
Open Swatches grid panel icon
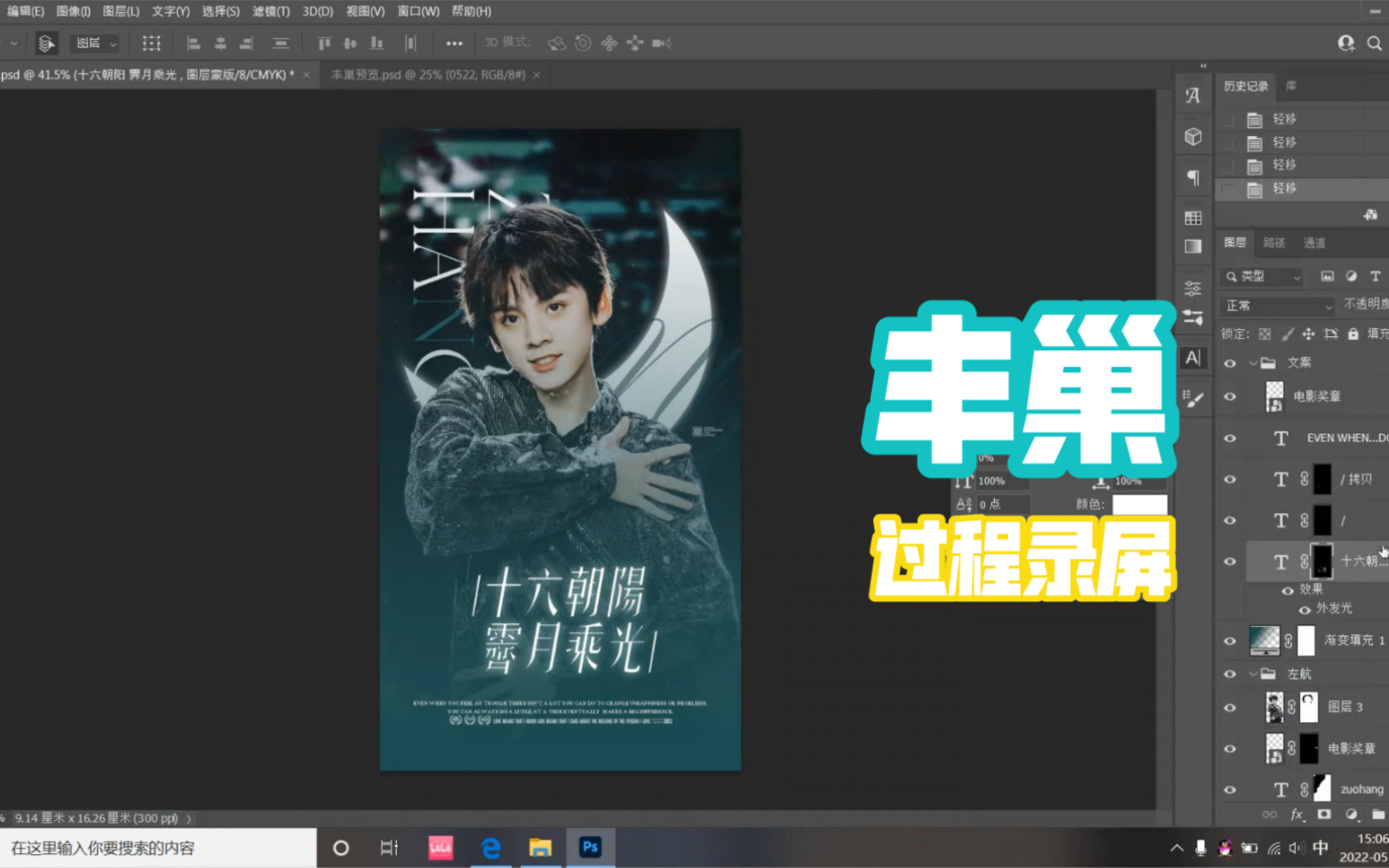point(1192,218)
